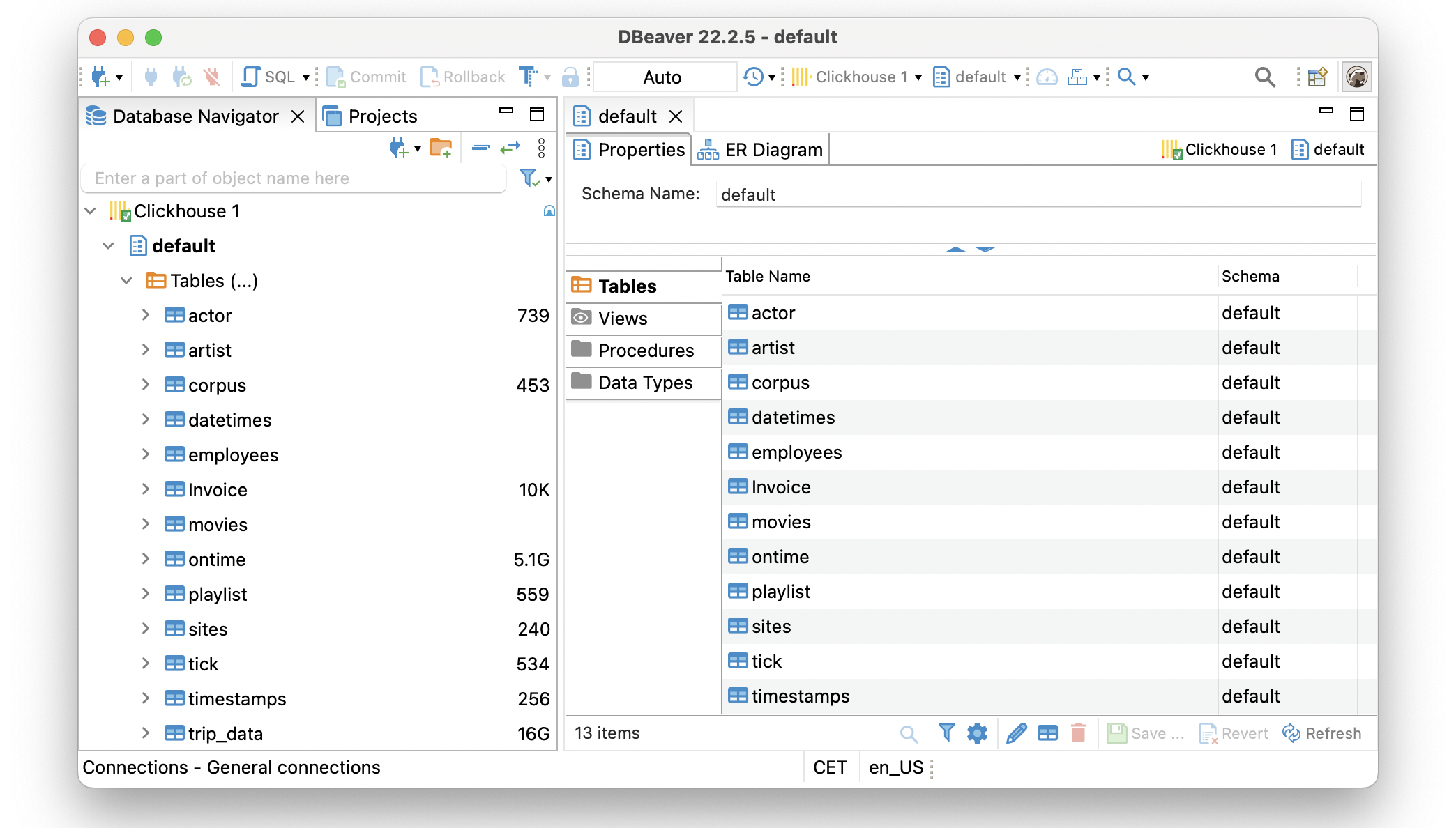The width and height of the screenshot is (1456, 828).
Task: Open the navigator view menu dots
Action: [541, 148]
